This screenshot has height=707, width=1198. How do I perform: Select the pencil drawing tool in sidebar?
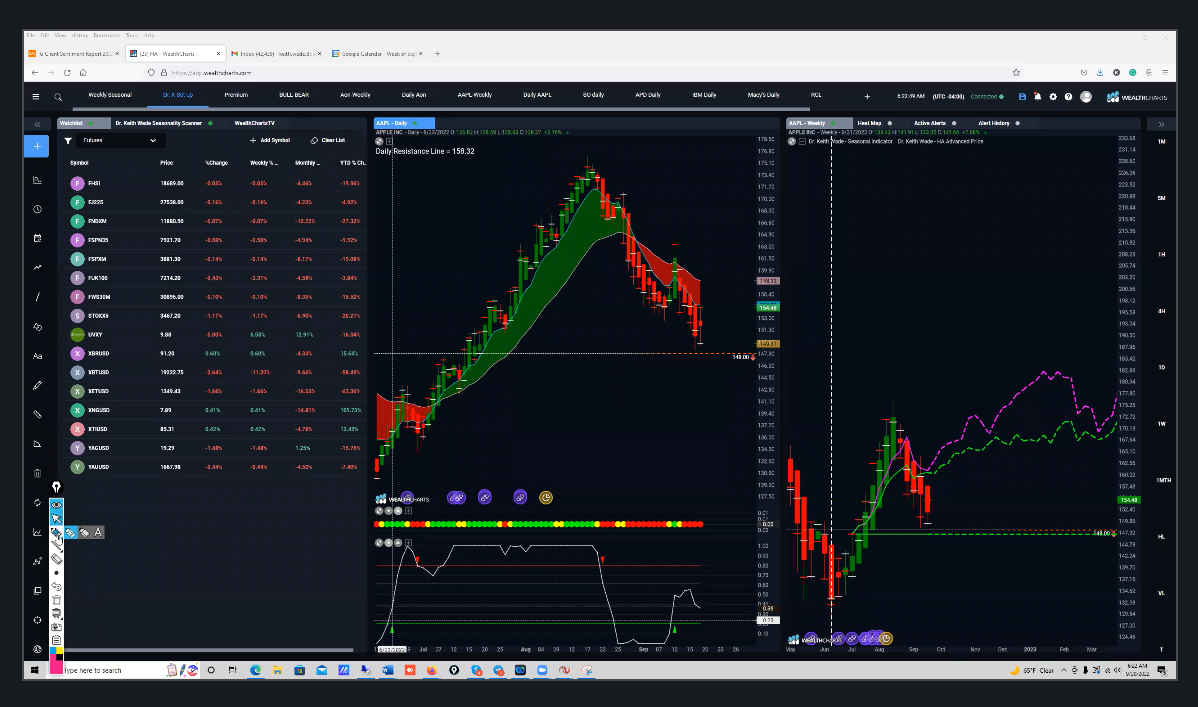pos(37,385)
